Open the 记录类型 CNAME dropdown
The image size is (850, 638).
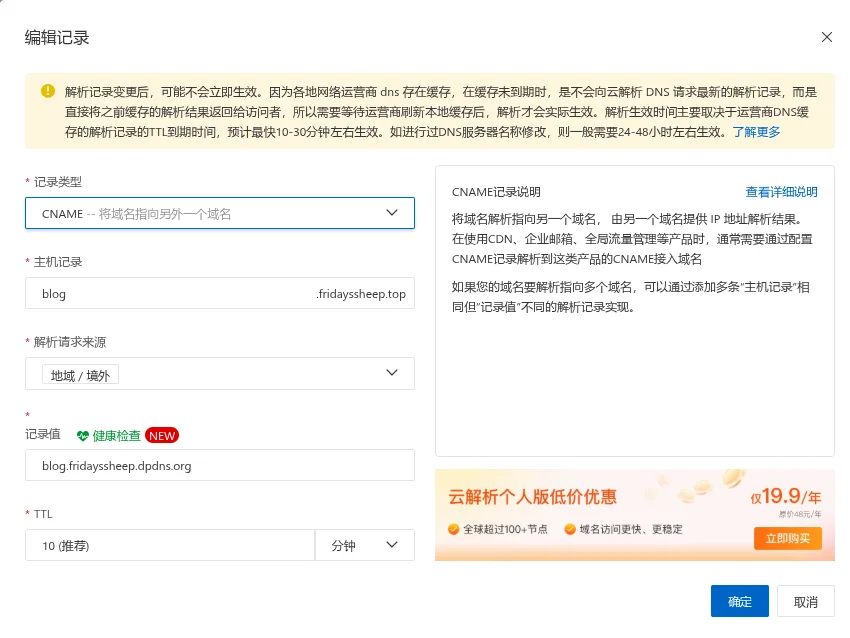[x=220, y=213]
